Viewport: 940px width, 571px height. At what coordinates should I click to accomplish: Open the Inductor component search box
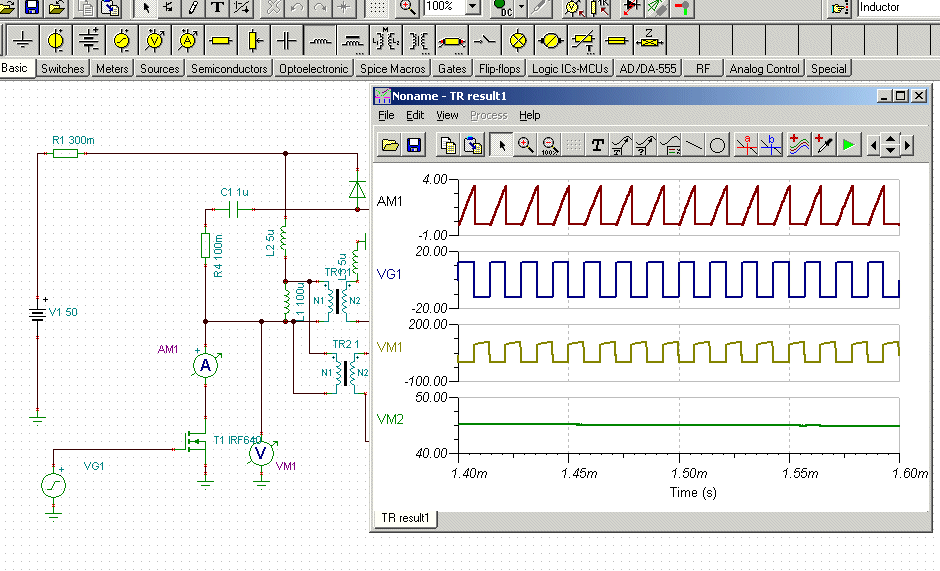pyautogui.click(x=897, y=7)
